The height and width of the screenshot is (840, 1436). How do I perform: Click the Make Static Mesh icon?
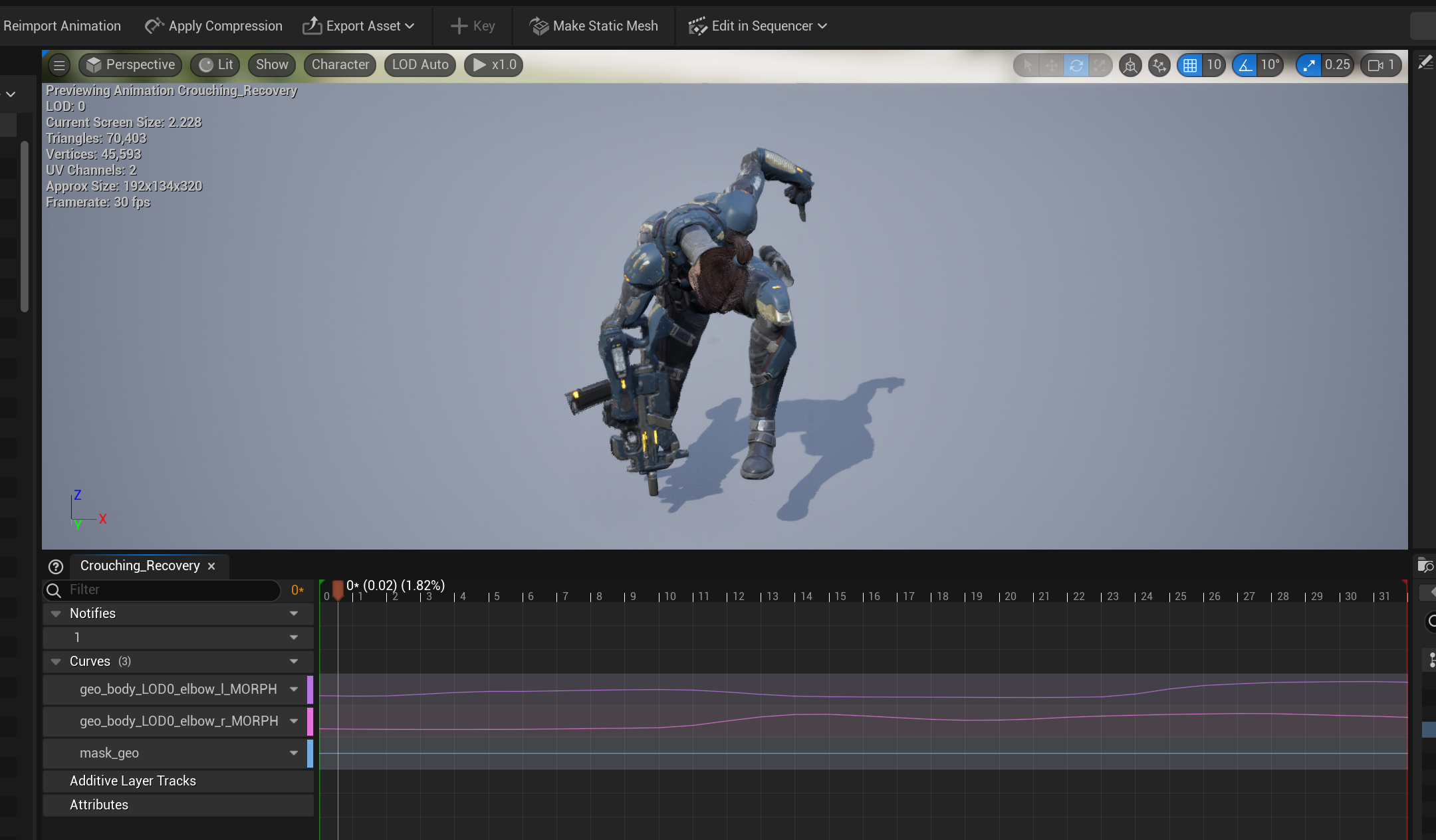538,26
